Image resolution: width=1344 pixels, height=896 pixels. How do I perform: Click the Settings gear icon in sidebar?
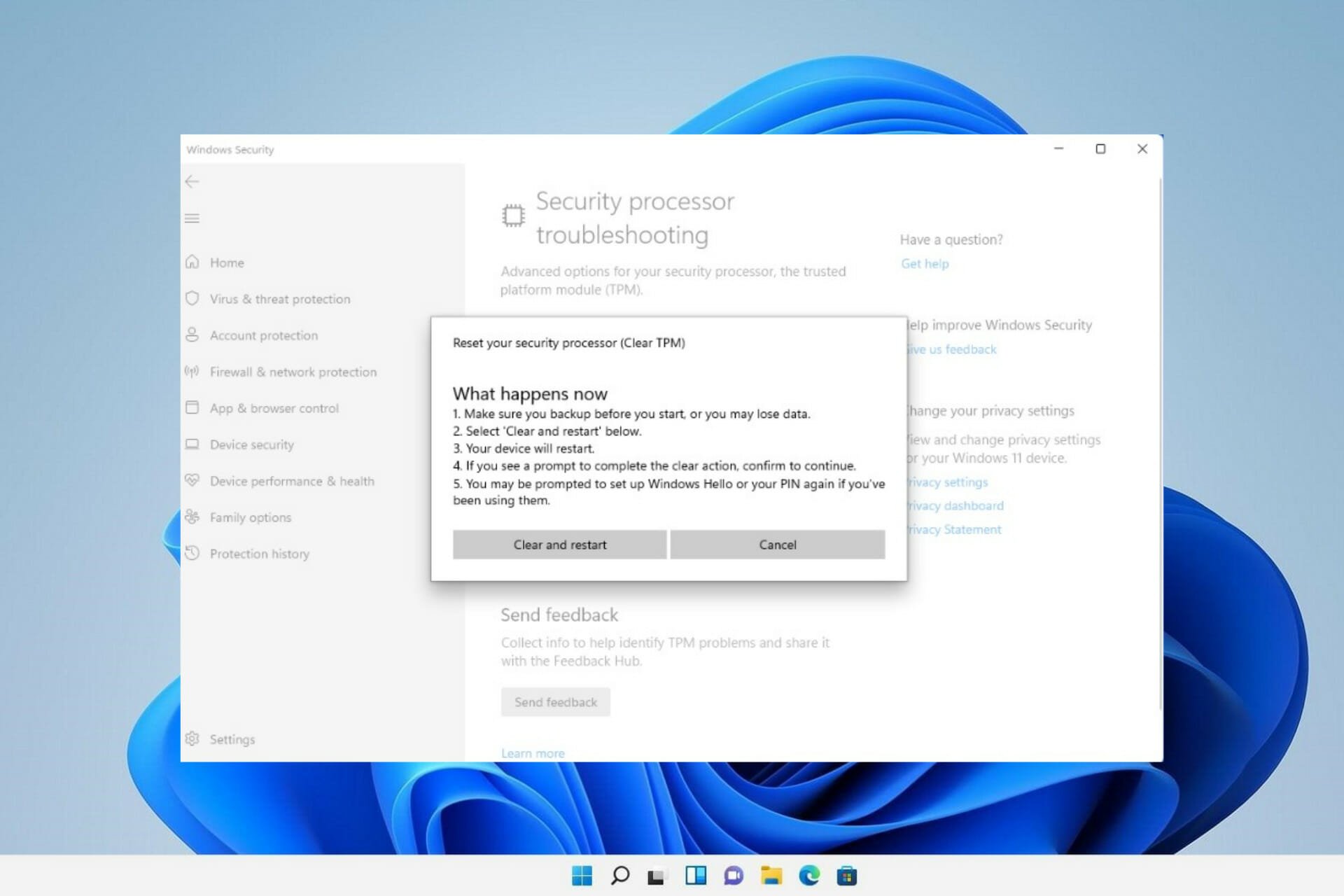[x=192, y=738]
